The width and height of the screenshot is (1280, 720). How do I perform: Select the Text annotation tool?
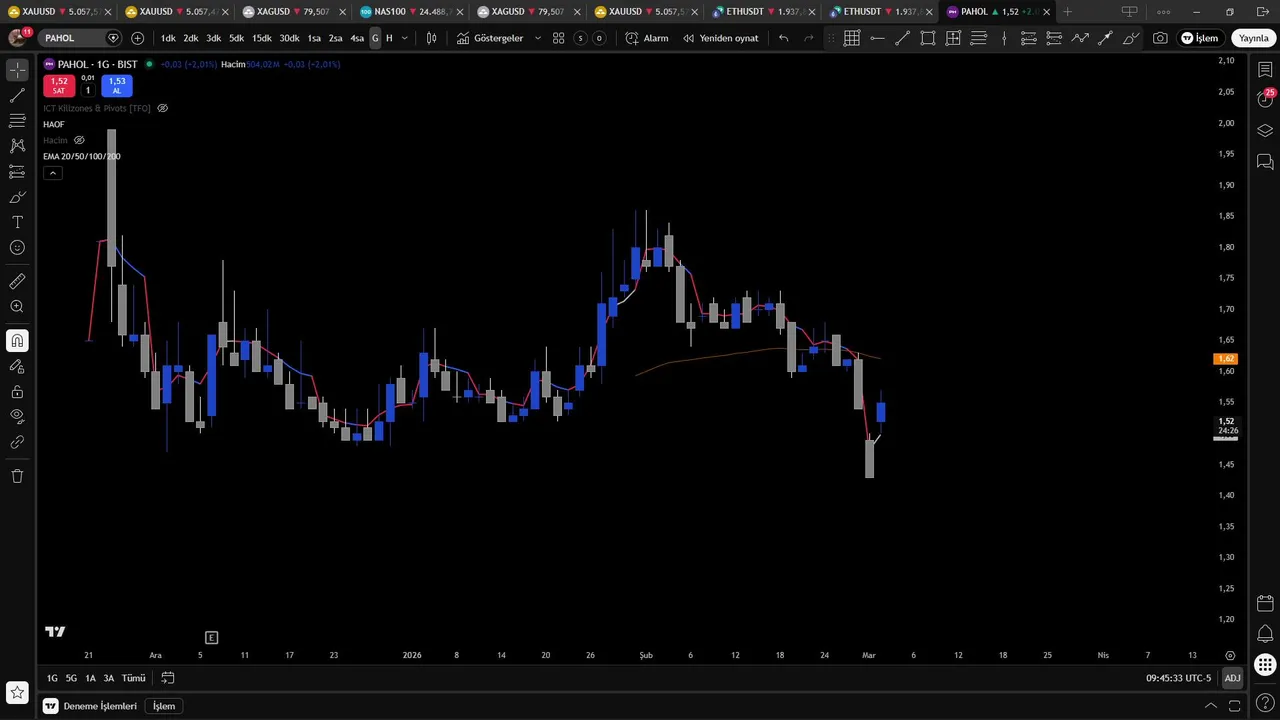(x=17, y=222)
